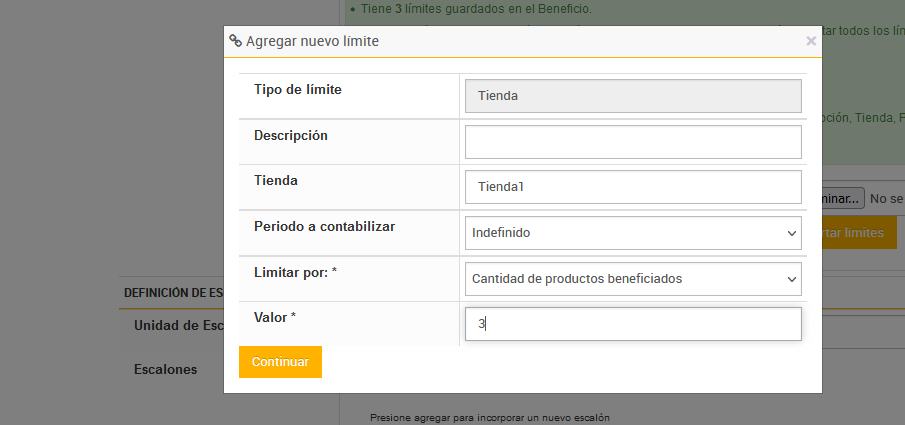Viewport: 905px width, 425px height.
Task: Click the orange límites button behind the dialog
Action: click(x=859, y=233)
